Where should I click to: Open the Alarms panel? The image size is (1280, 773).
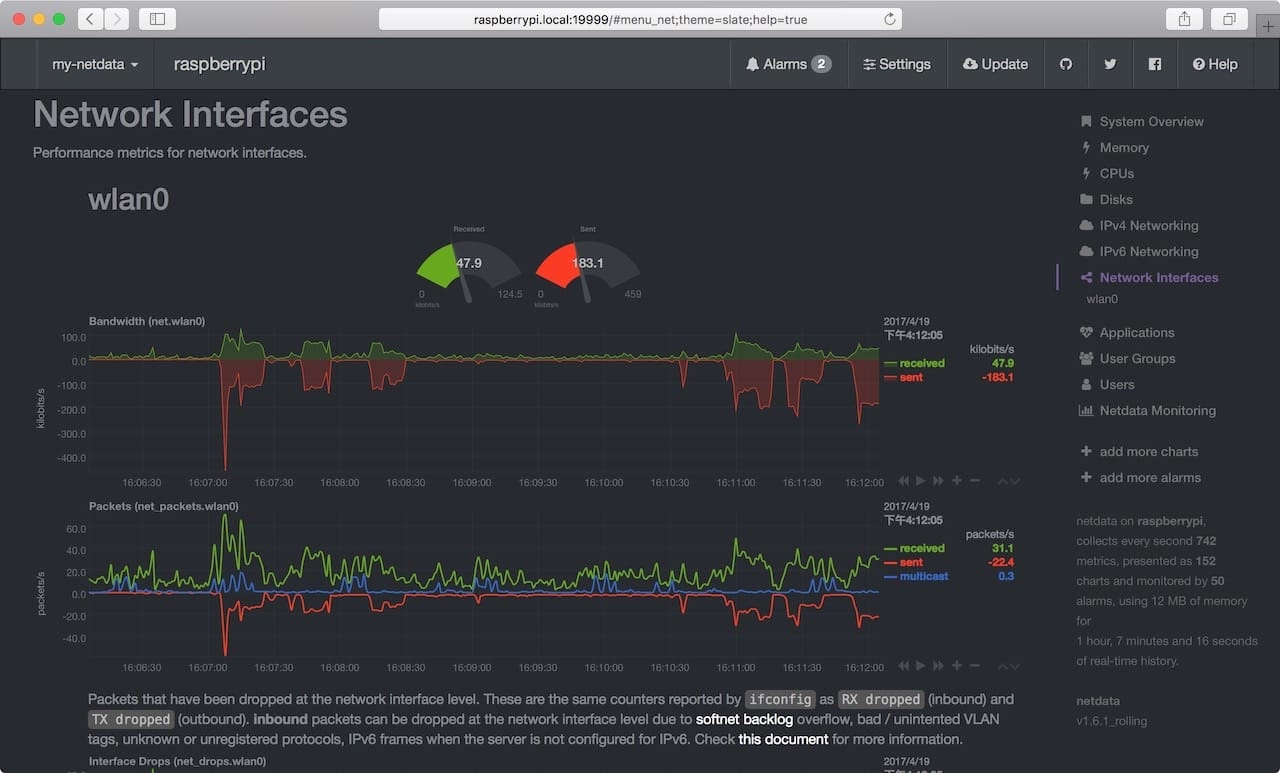[x=789, y=64]
